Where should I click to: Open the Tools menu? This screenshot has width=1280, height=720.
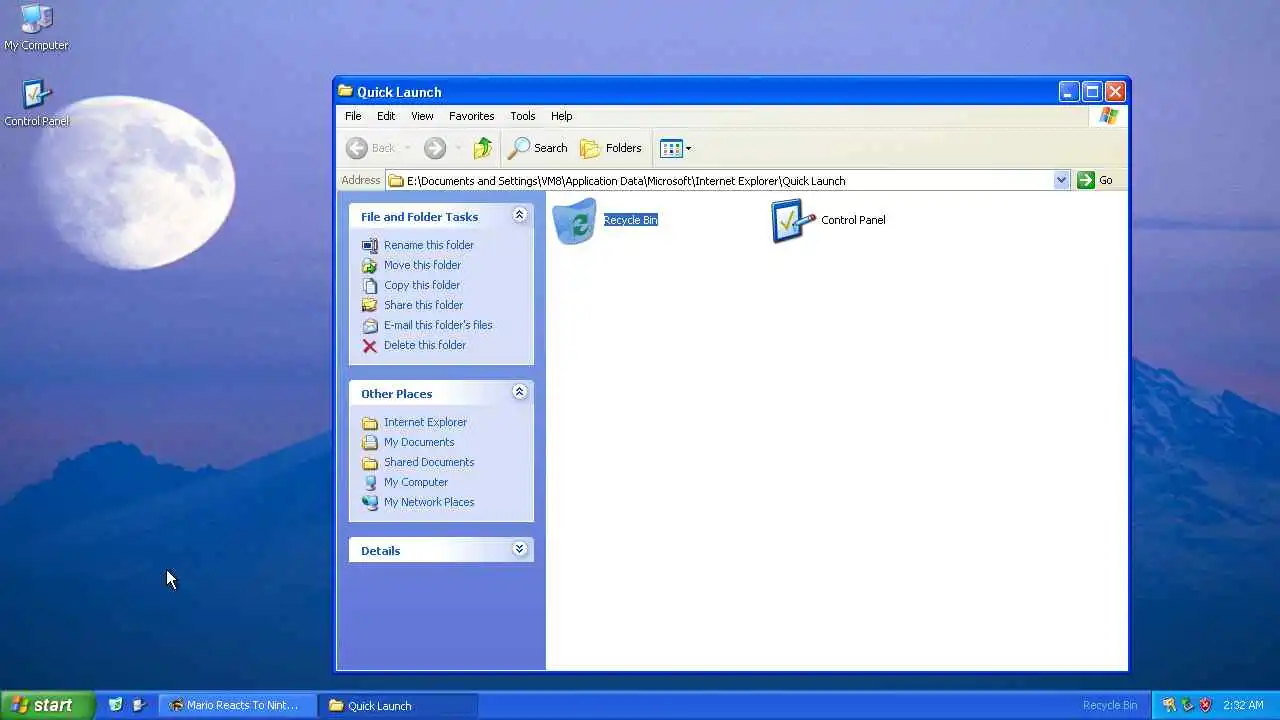(523, 116)
